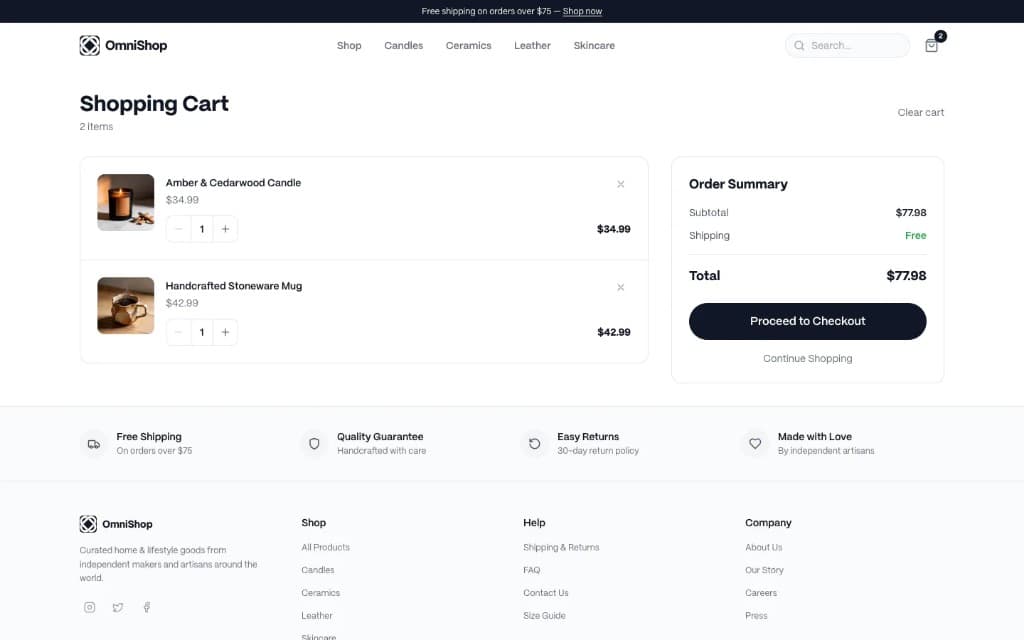Screen dimensions: 1024x640
Task: Open the Twitter icon in footer
Action: (x=118, y=607)
